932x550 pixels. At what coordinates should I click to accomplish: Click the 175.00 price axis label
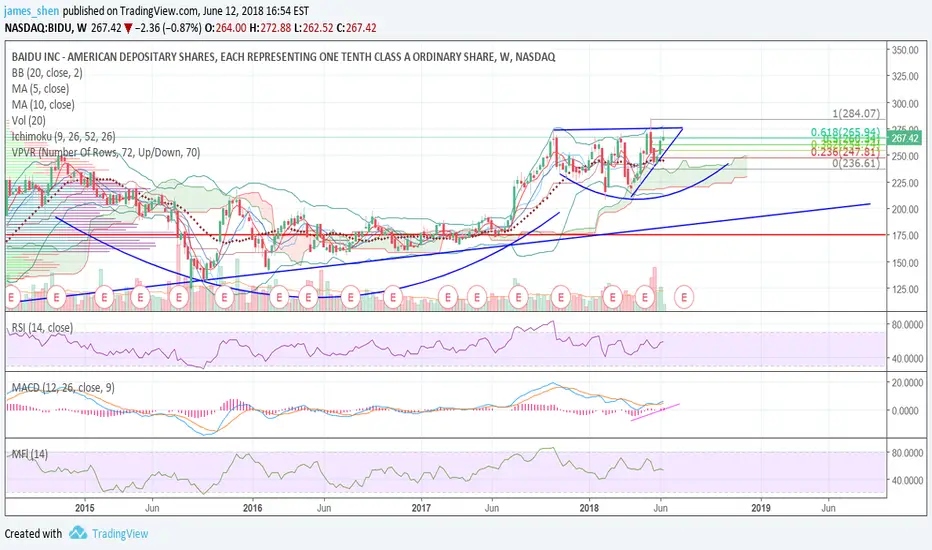905,235
